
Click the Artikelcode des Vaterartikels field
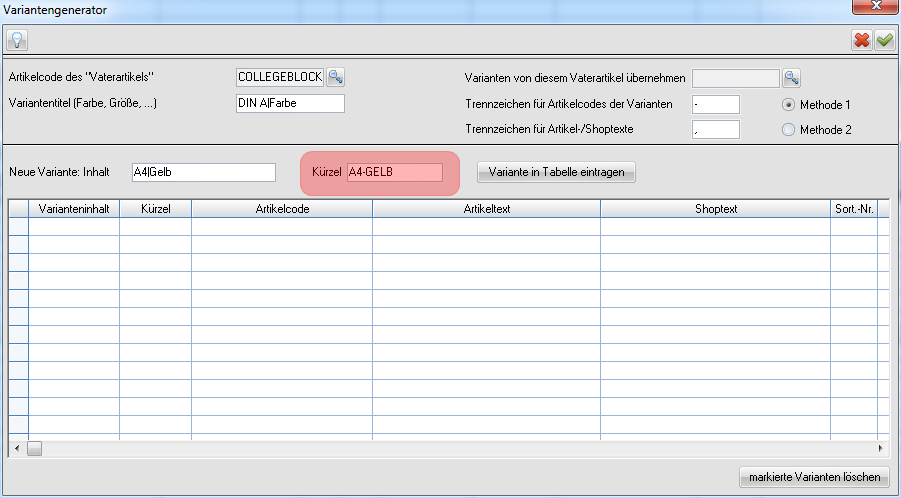[280, 77]
